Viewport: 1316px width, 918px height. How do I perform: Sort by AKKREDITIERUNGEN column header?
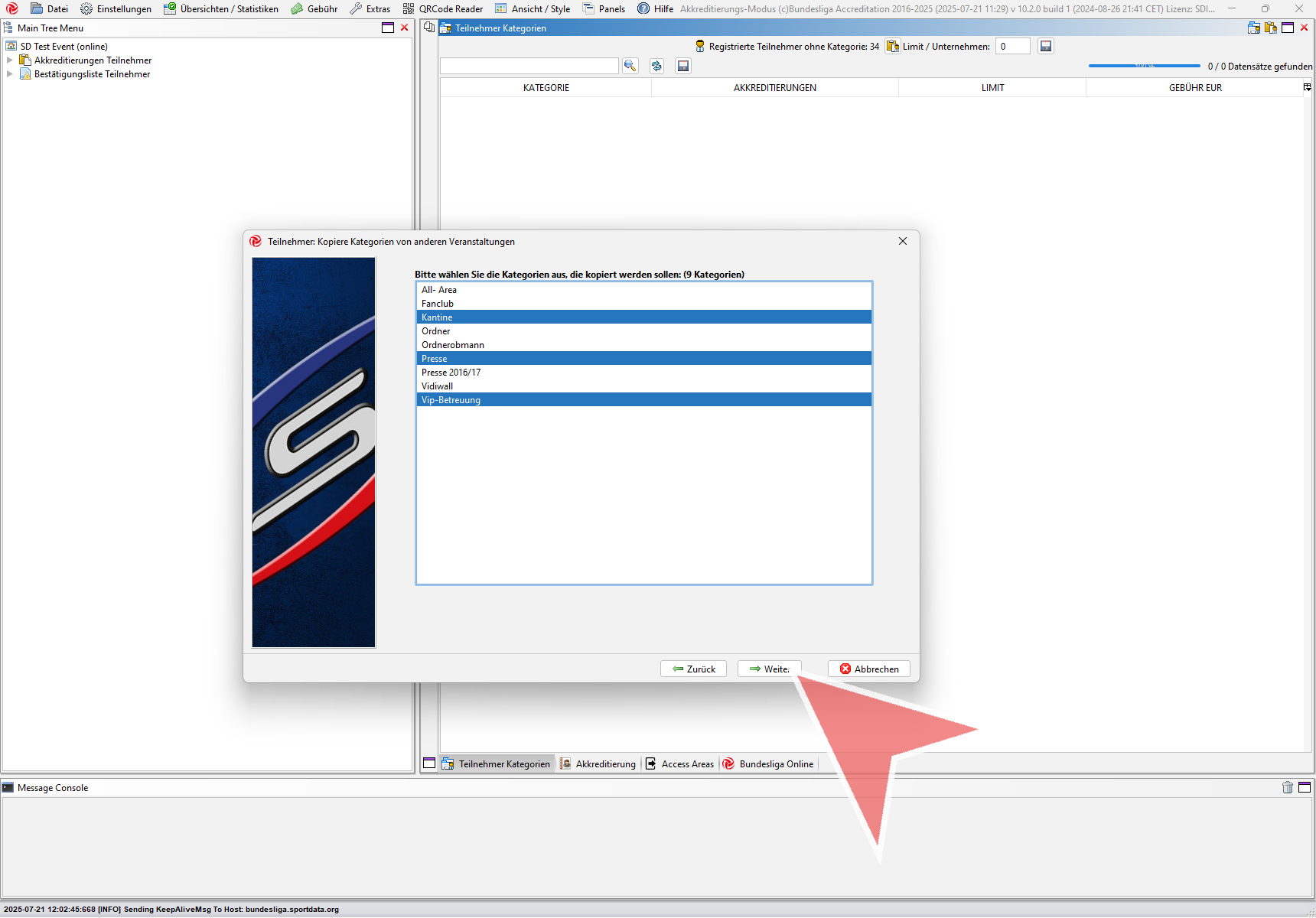[774, 87]
